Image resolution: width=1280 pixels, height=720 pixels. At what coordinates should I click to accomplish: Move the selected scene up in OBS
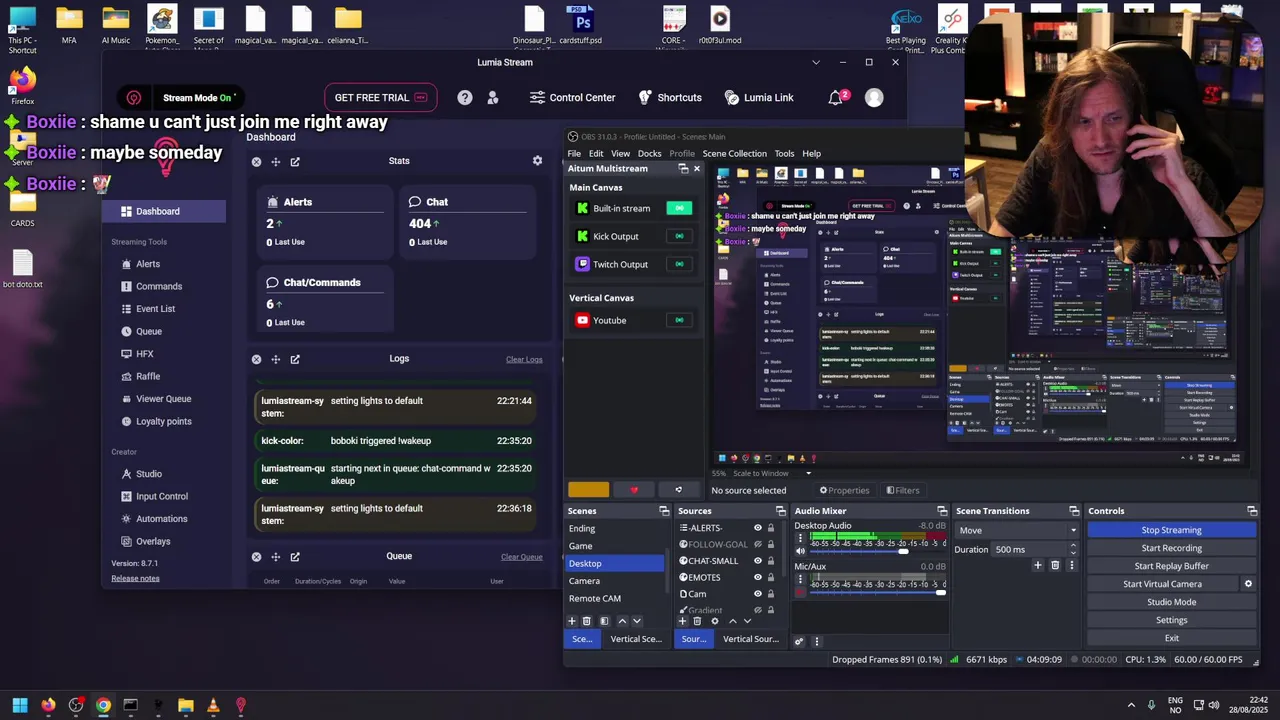pyautogui.click(x=622, y=621)
